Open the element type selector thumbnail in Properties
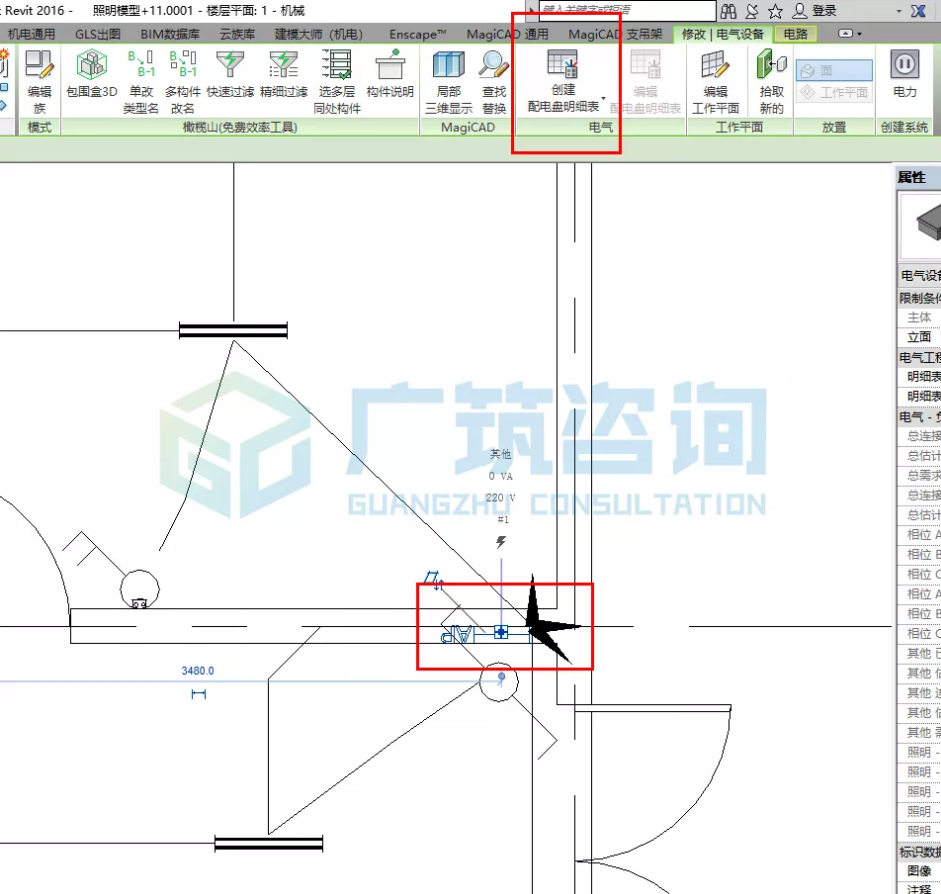Viewport: 941px width, 894px height. (921, 226)
